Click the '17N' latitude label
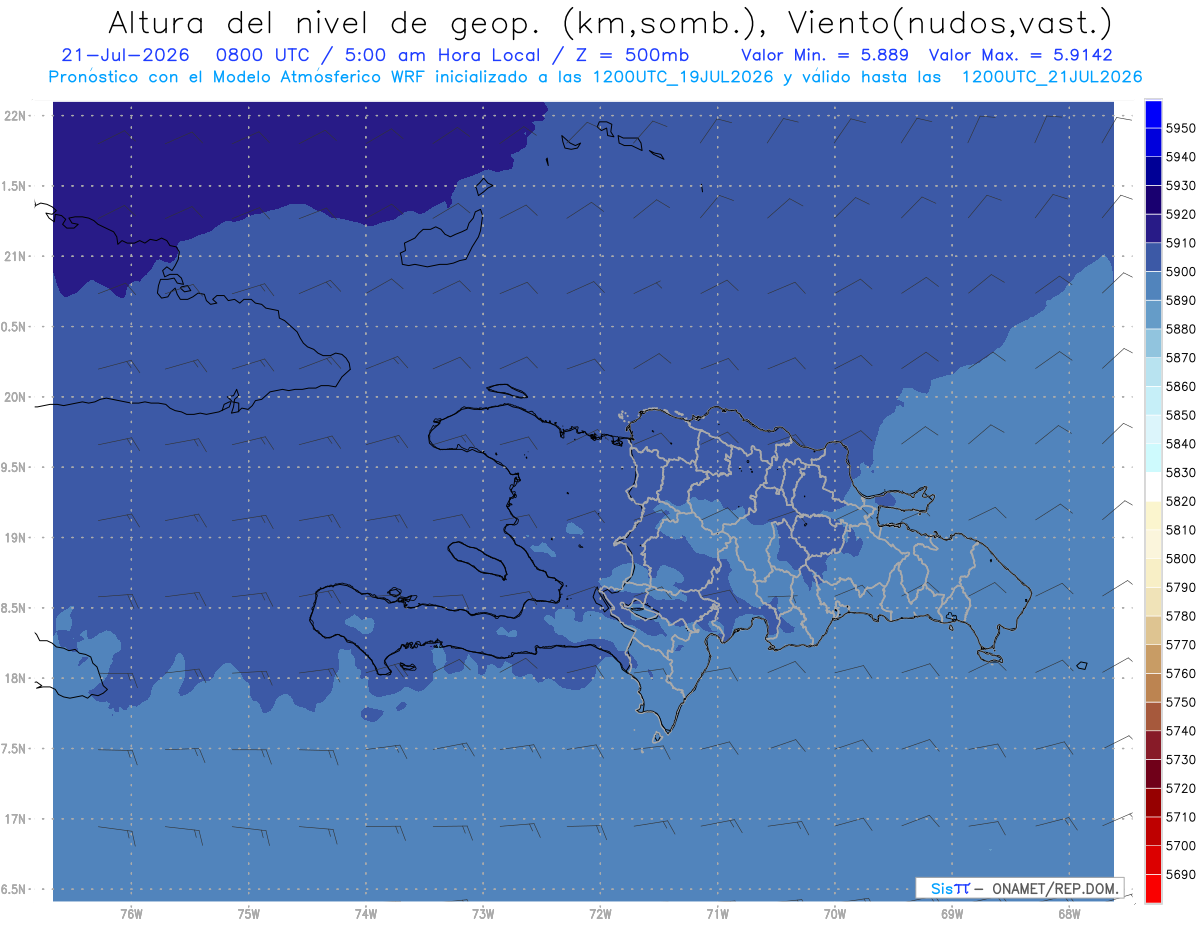Viewport: 1200px width, 927px height. click(x=15, y=819)
